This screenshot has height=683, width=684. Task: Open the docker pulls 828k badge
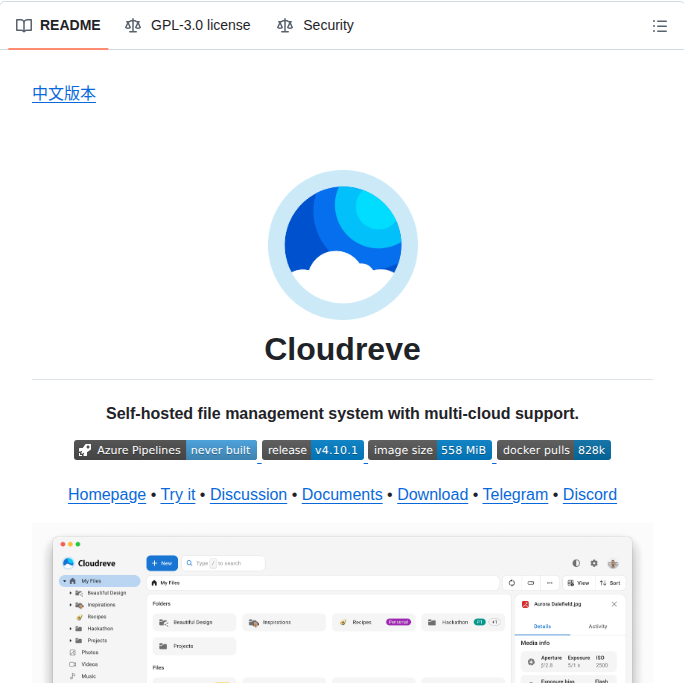(x=554, y=450)
